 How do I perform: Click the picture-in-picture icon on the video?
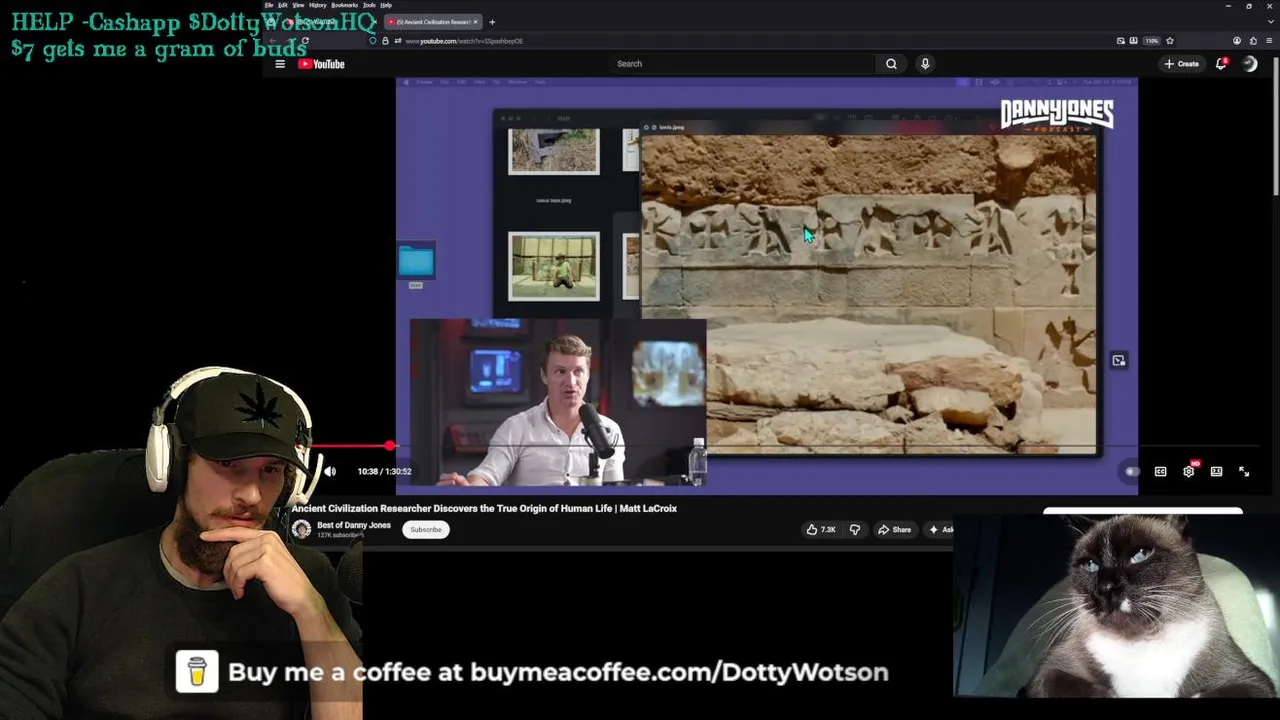click(1118, 360)
